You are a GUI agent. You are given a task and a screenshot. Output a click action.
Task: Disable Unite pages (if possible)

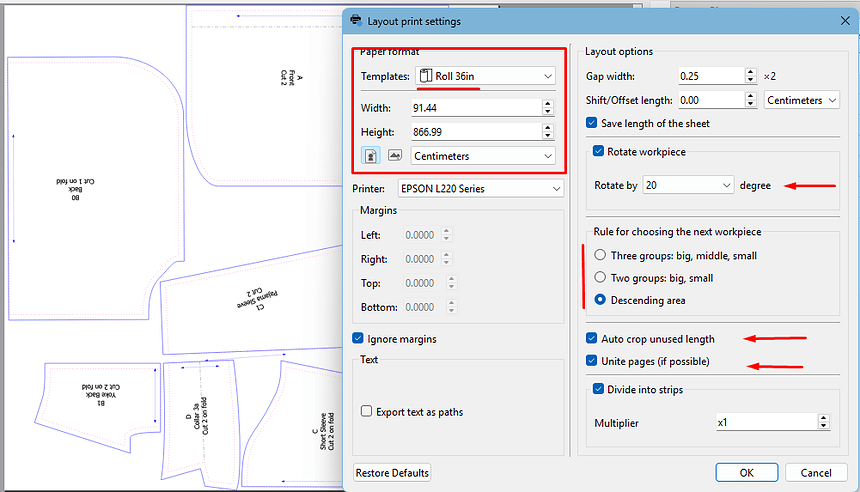[x=592, y=361]
